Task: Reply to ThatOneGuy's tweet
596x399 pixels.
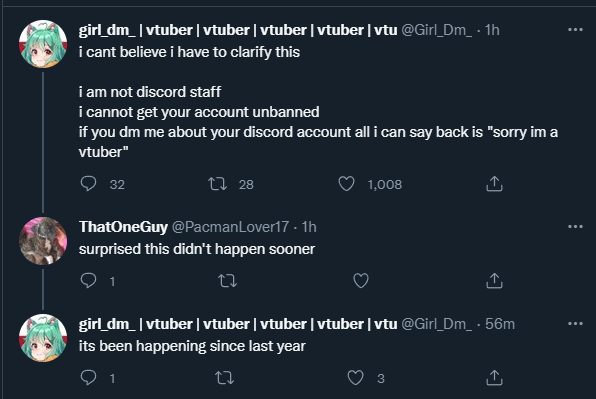Action: 89,281
